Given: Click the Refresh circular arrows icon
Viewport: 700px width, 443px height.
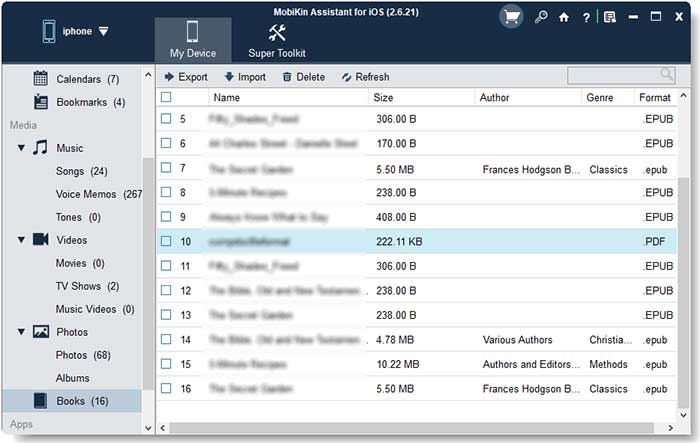Looking at the screenshot, I should point(346,77).
